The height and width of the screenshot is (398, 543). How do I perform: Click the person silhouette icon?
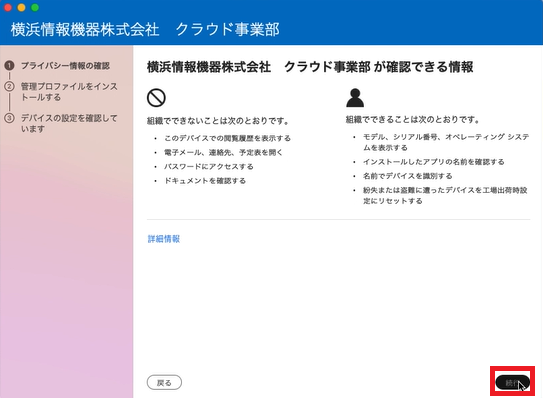click(355, 98)
